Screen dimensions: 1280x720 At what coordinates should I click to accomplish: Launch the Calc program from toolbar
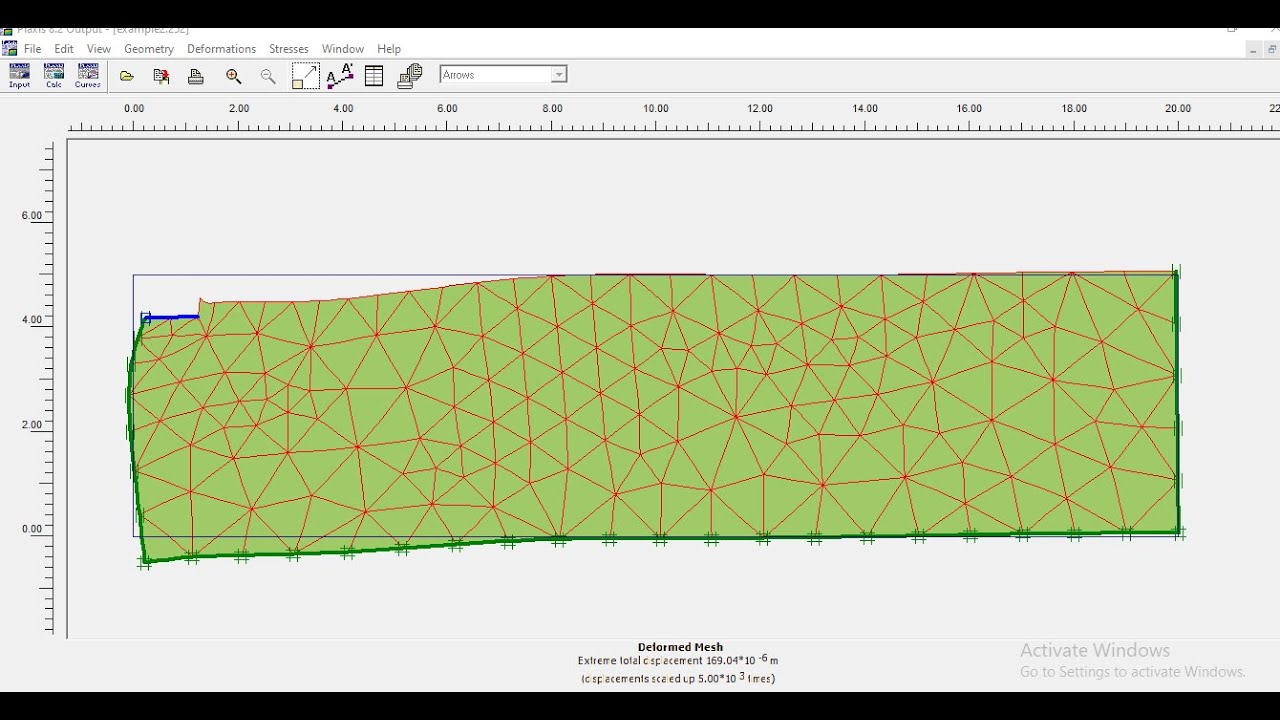tap(54, 76)
